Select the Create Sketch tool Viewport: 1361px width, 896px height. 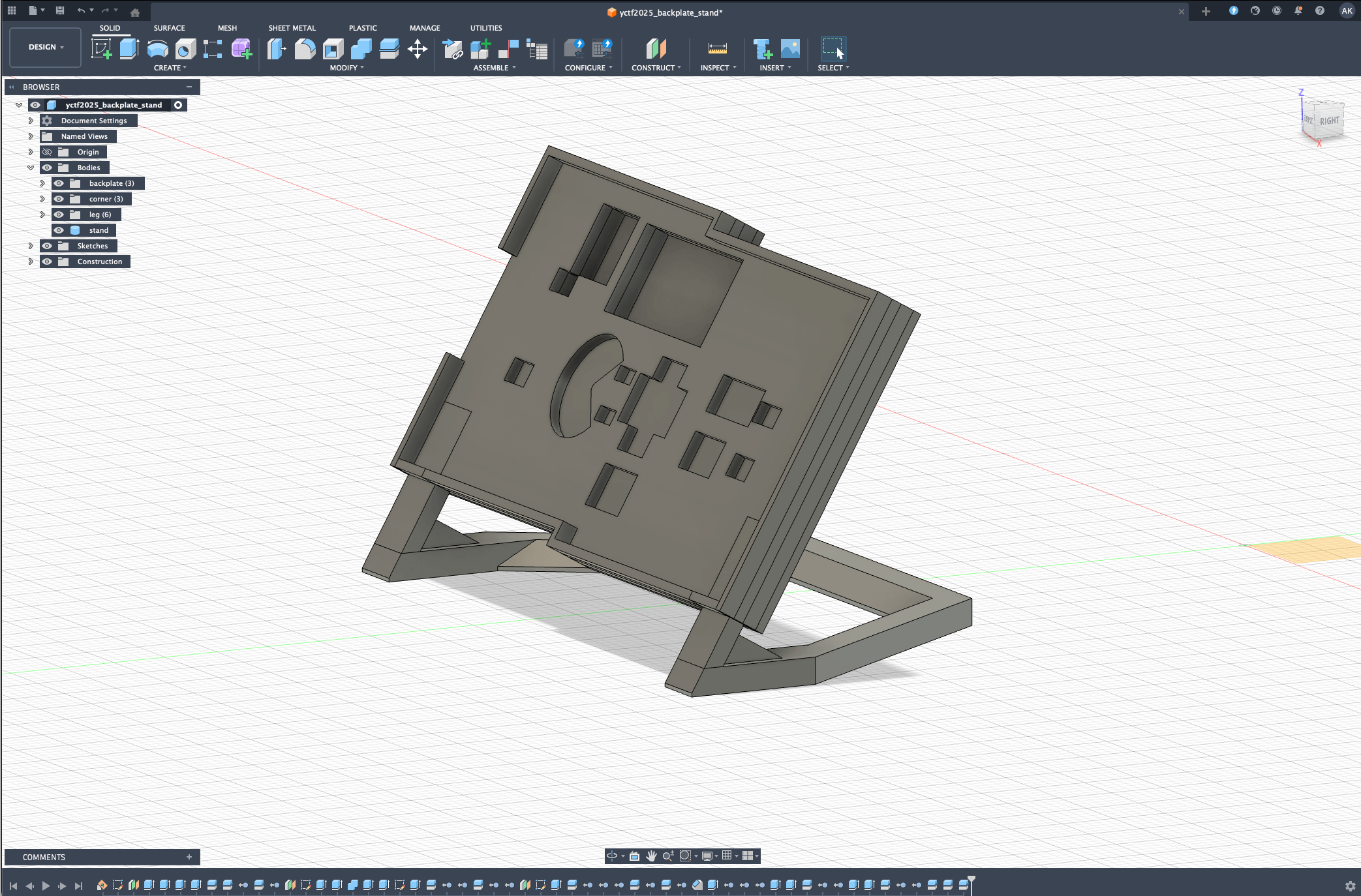[101, 49]
